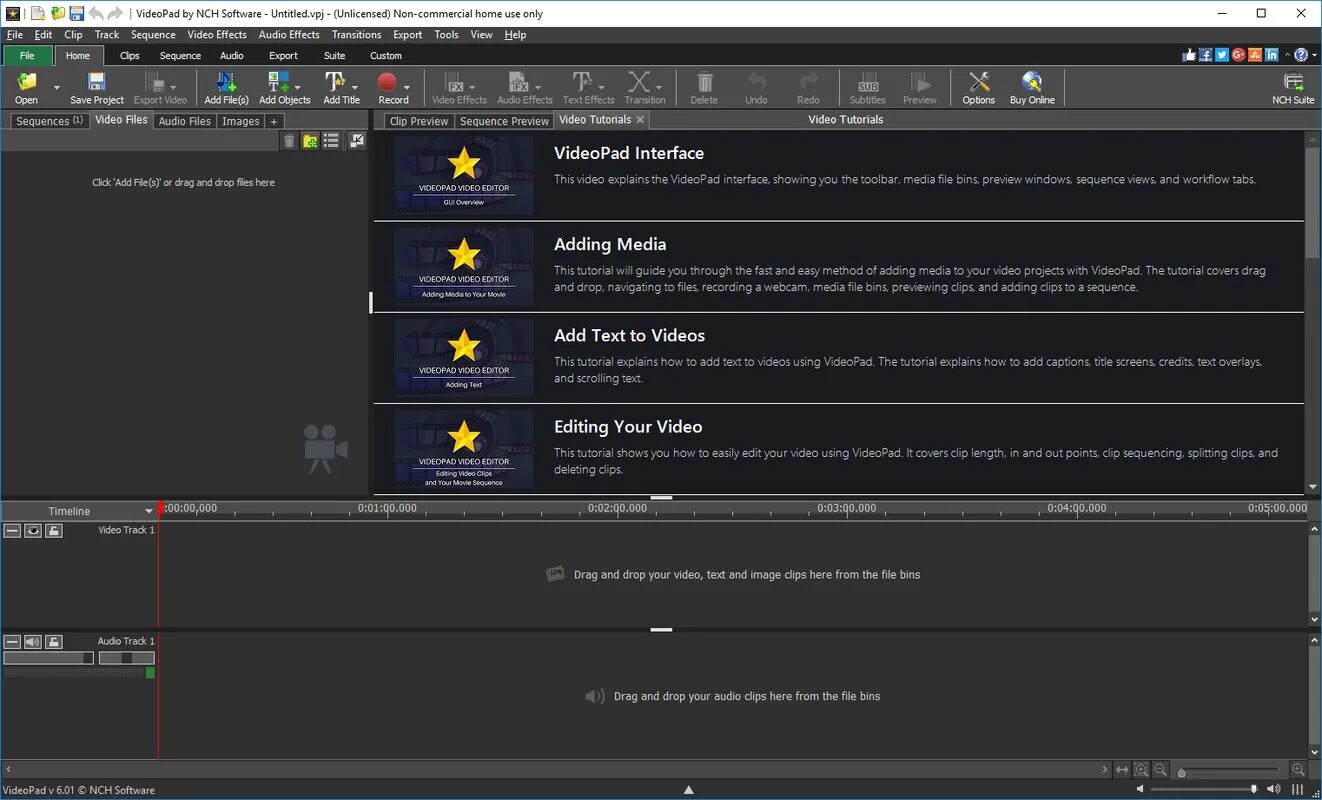This screenshot has height=800, width=1322.
Task: Toggle the lock on Audio Track 1
Action: pos(54,641)
